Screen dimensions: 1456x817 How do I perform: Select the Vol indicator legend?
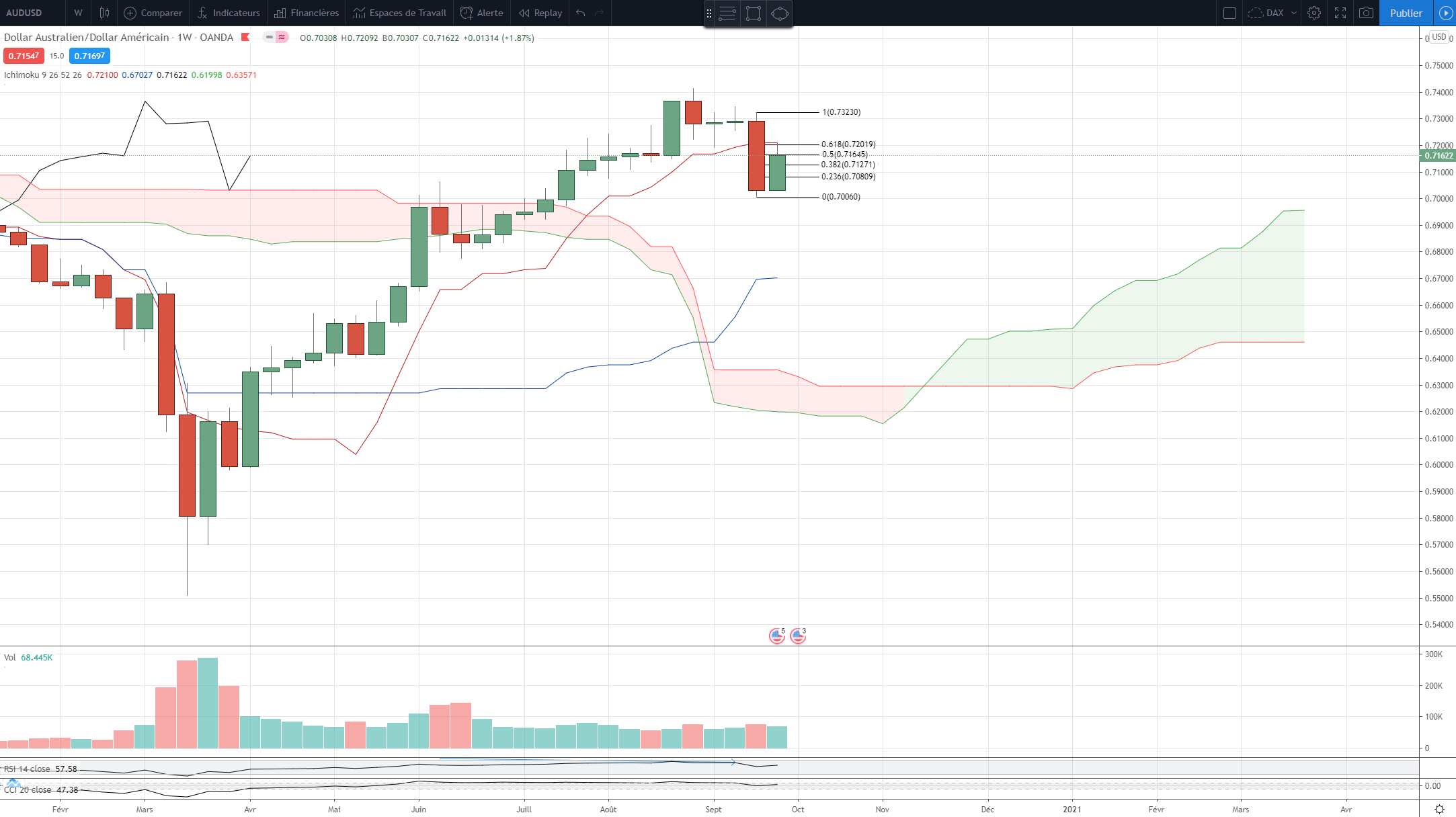10,657
